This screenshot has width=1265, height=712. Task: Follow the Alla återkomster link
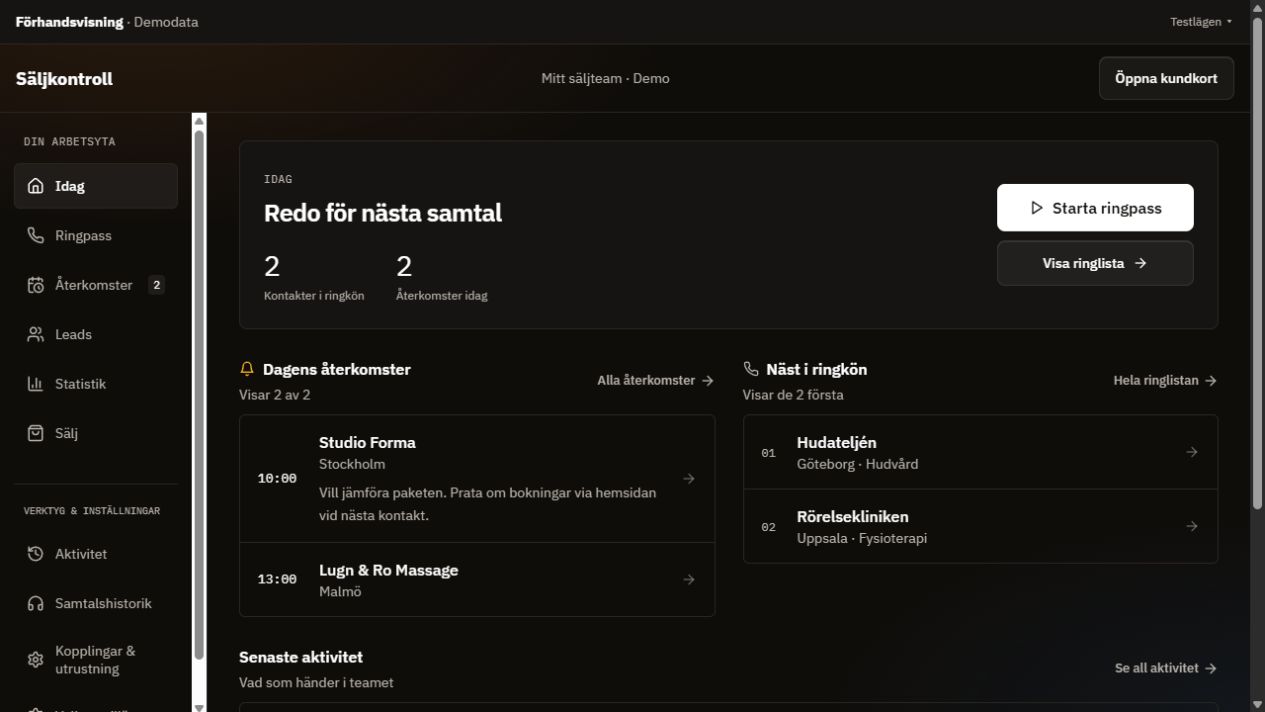(655, 381)
